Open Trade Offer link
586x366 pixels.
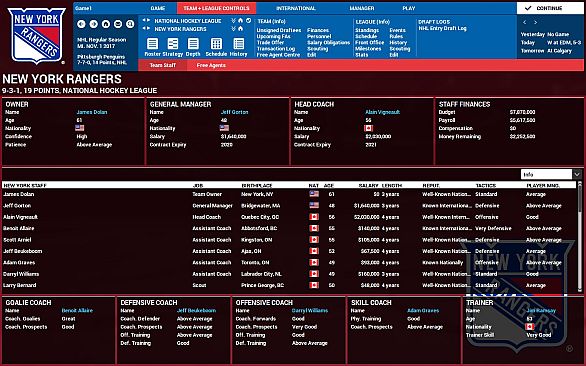click(x=270, y=43)
